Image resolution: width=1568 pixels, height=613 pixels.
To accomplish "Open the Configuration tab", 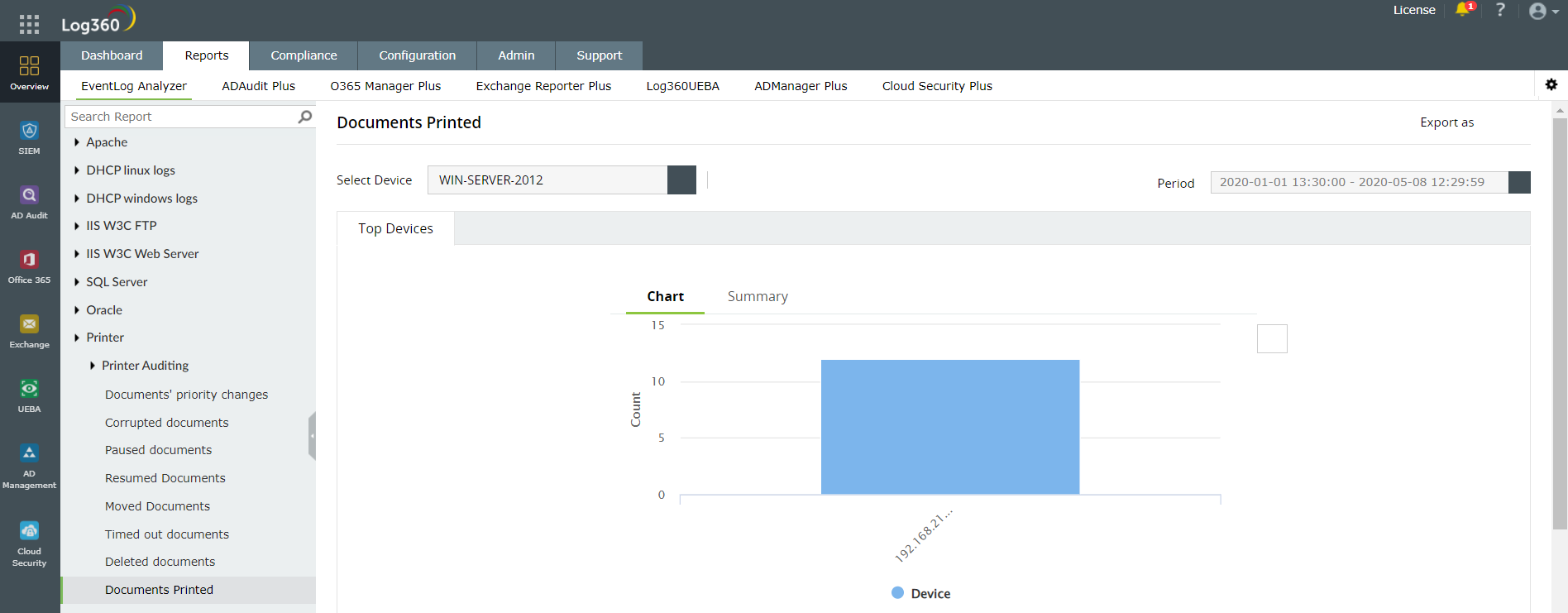I will [418, 55].
